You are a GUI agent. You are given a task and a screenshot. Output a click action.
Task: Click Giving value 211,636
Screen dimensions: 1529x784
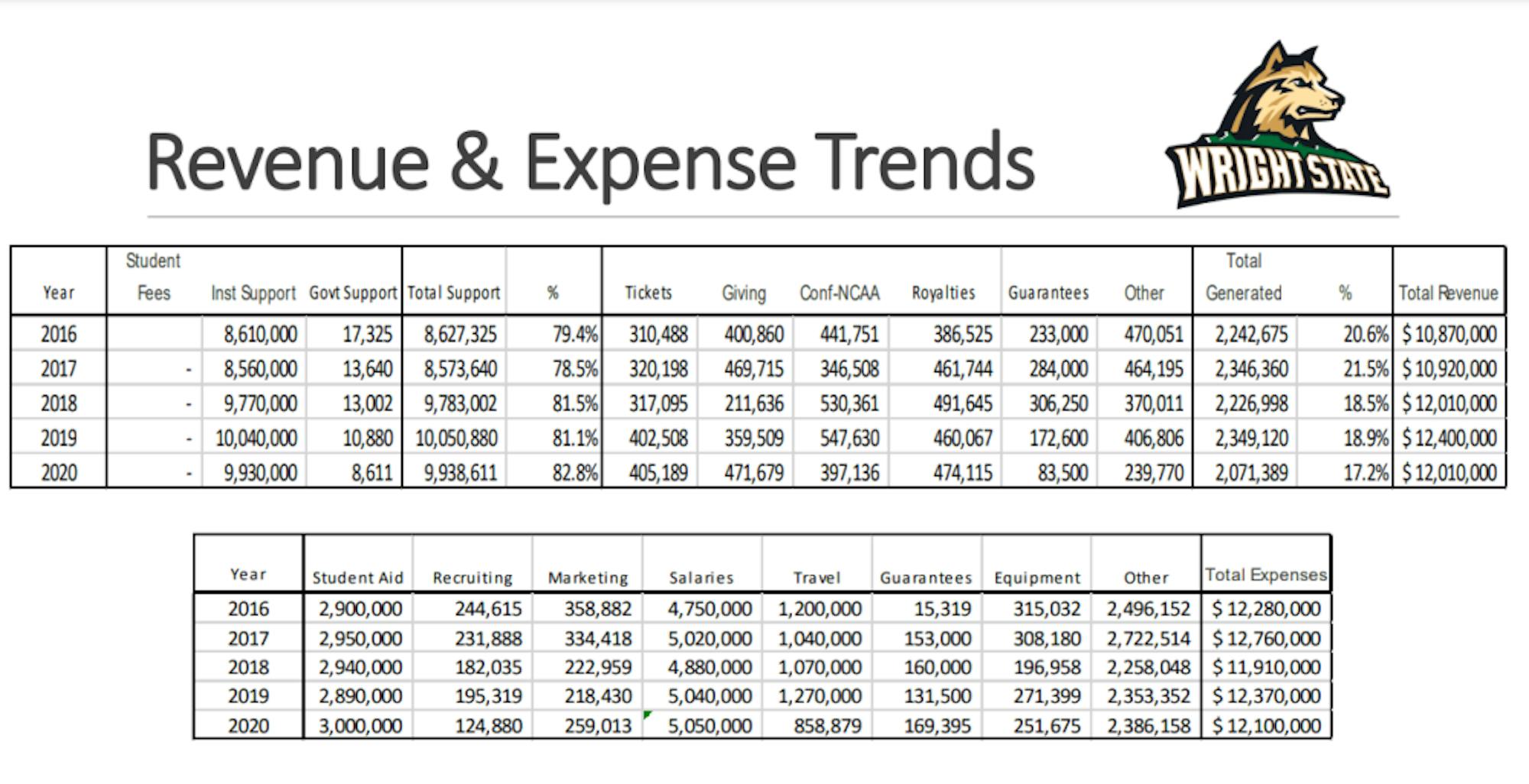click(x=754, y=404)
